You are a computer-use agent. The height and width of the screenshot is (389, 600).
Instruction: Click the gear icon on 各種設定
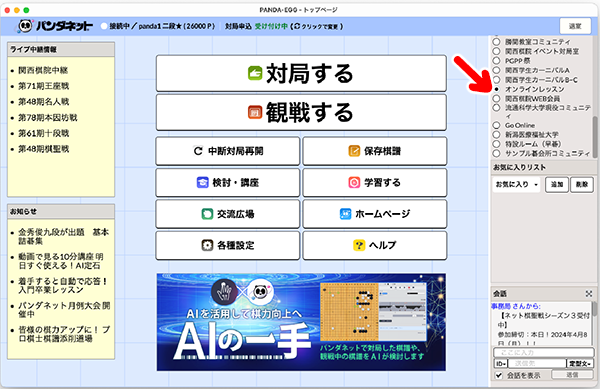[x=207, y=245]
